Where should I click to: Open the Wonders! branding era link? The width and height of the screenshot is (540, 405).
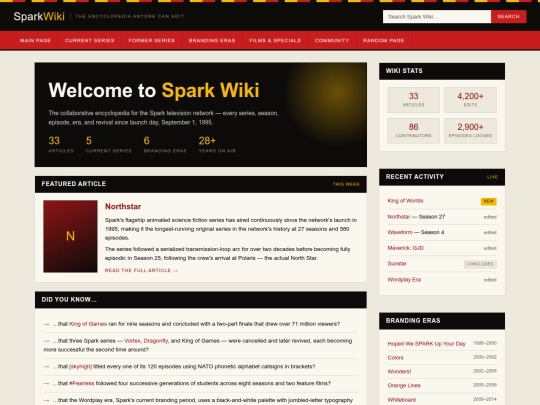pyautogui.click(x=399, y=372)
